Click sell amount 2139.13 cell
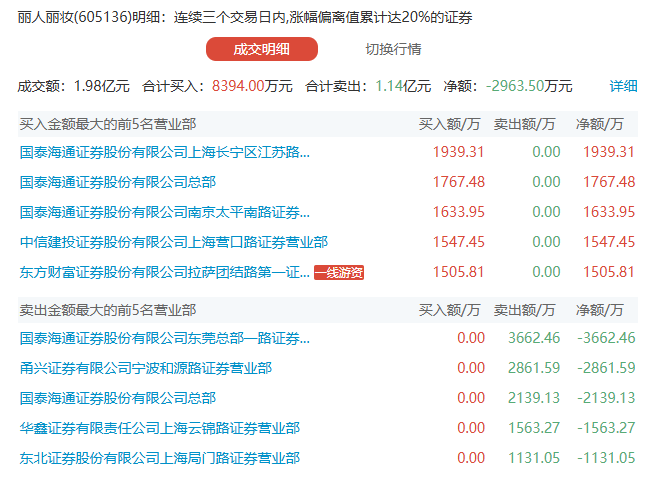This screenshot has height=485, width=657. coord(534,398)
